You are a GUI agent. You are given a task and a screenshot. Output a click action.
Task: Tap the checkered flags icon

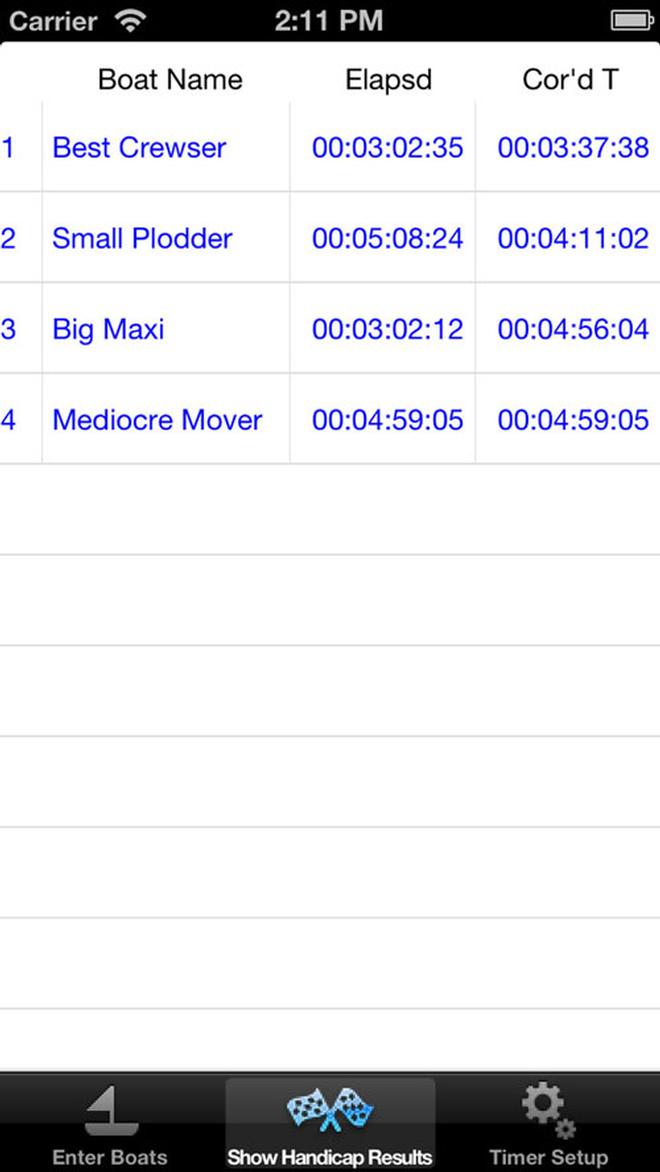pyautogui.click(x=330, y=1110)
